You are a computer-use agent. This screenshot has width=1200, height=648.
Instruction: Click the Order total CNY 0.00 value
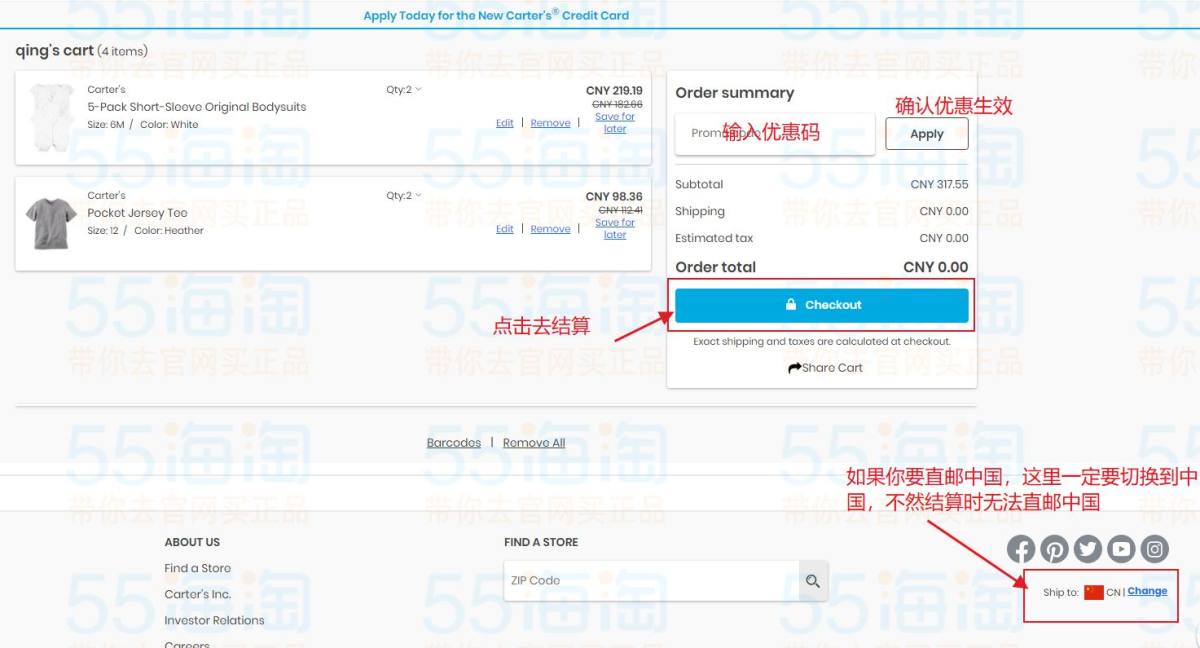[936, 267]
